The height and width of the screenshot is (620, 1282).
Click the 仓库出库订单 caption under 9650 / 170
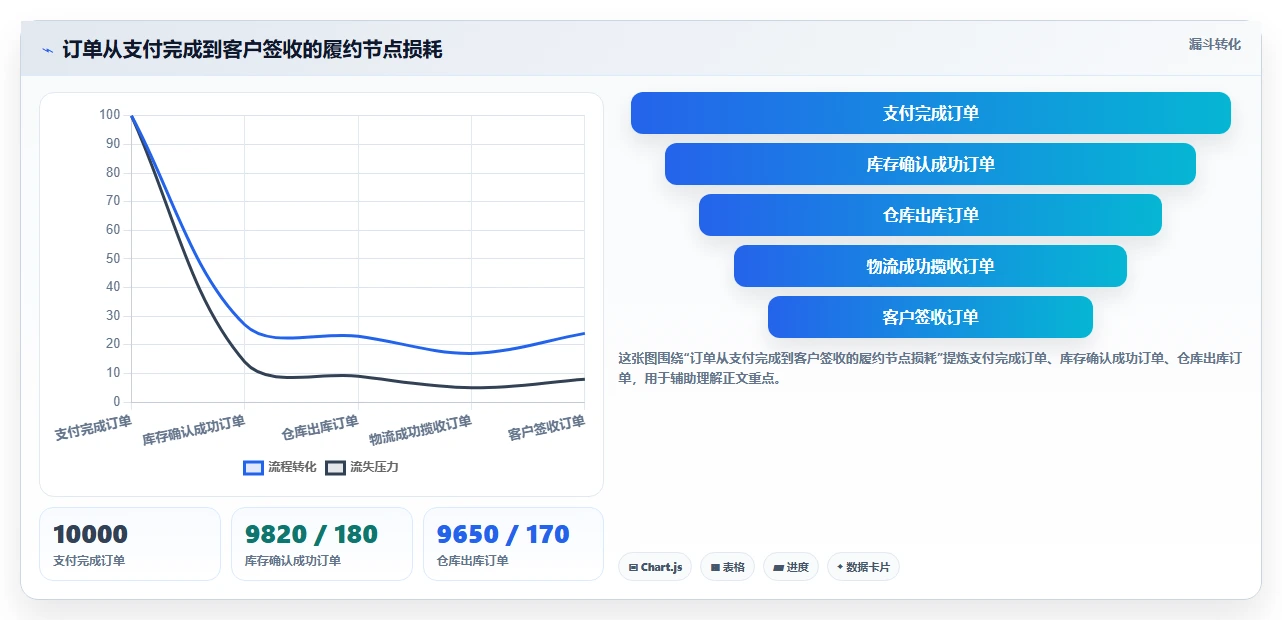pyautogui.click(x=473, y=561)
